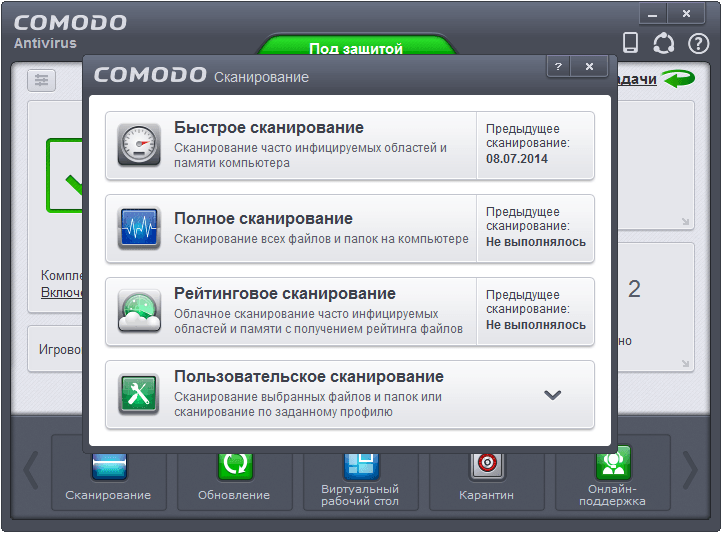722x533 pixels.
Task: Click the Виртуальный рабочий стол blue icon
Action: pyautogui.click(x=361, y=465)
